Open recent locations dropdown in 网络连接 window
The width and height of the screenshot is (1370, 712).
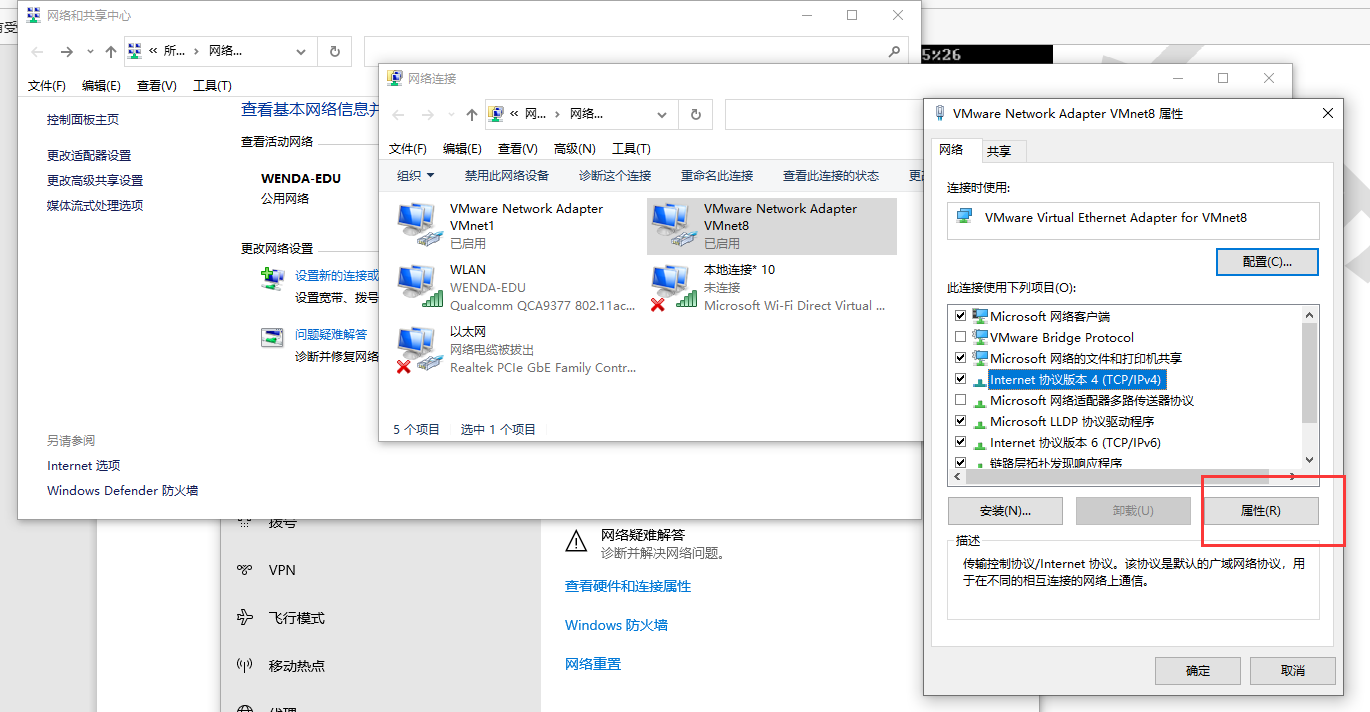[451, 115]
